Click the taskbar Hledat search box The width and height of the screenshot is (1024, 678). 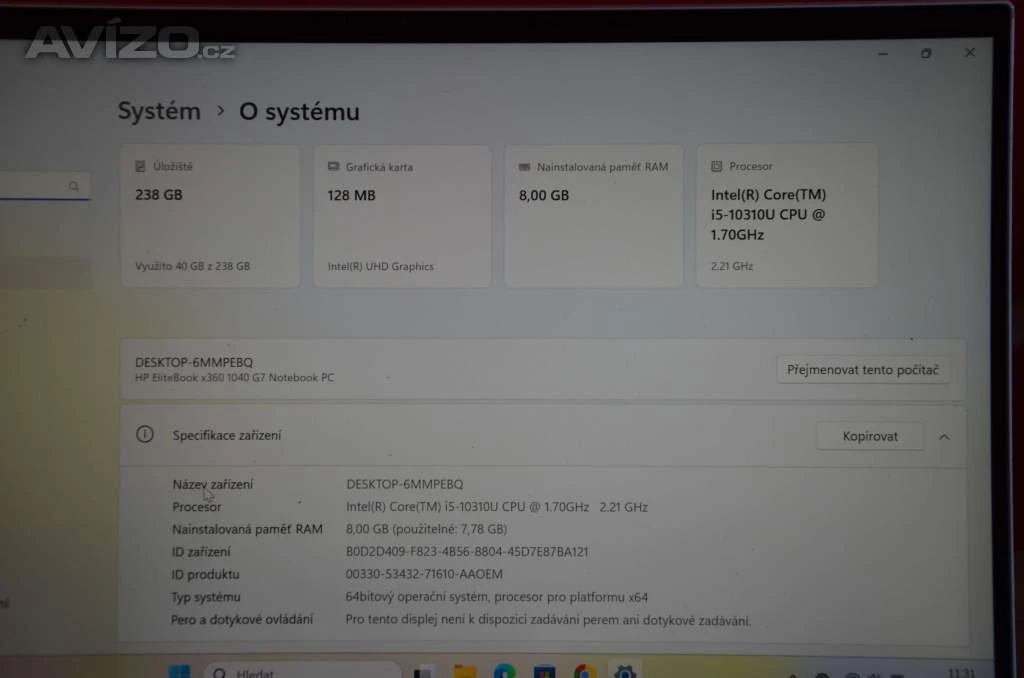click(302, 671)
